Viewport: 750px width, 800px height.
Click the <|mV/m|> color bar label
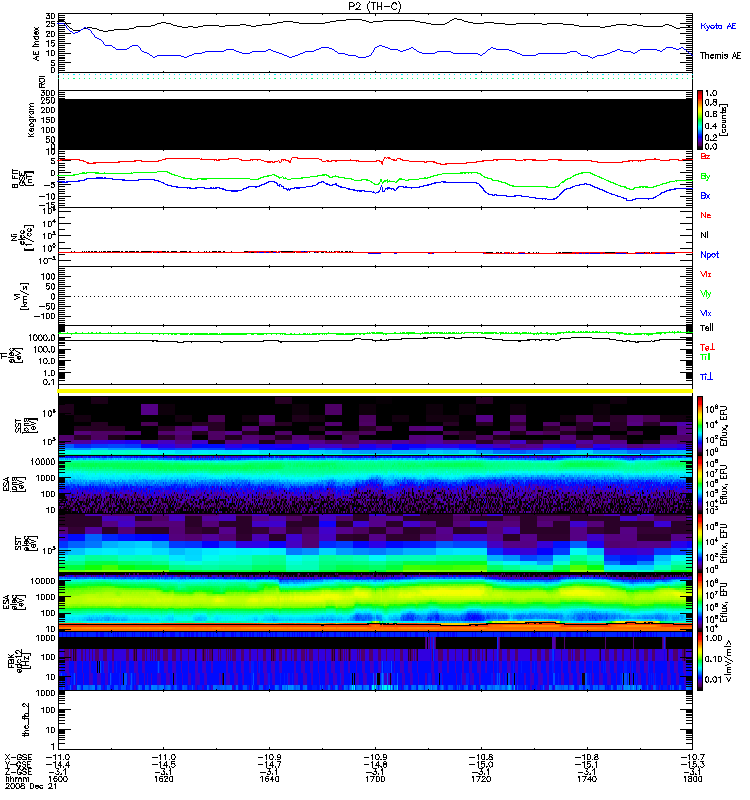coord(728,662)
